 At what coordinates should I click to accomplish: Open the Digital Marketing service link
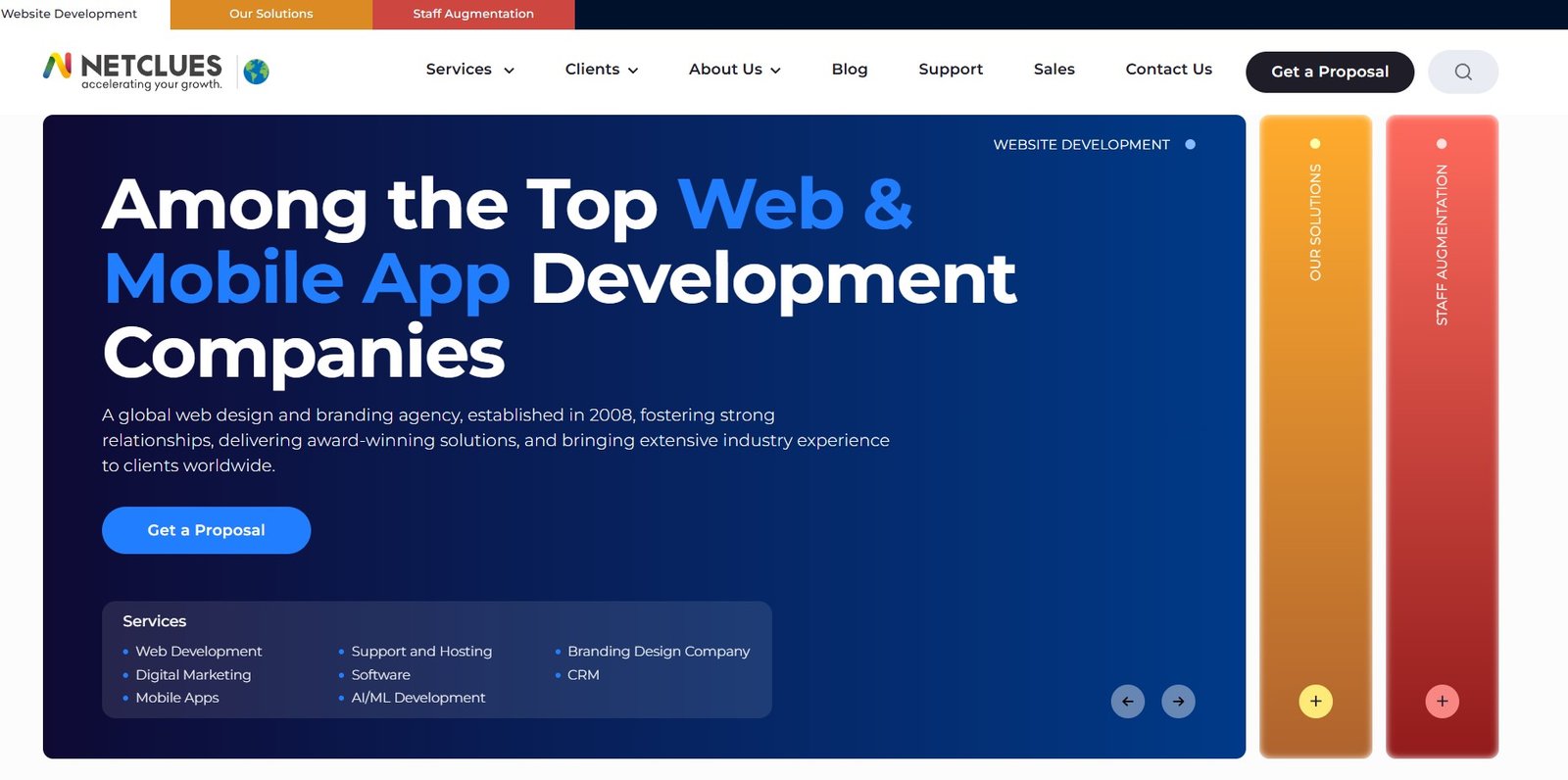point(193,674)
